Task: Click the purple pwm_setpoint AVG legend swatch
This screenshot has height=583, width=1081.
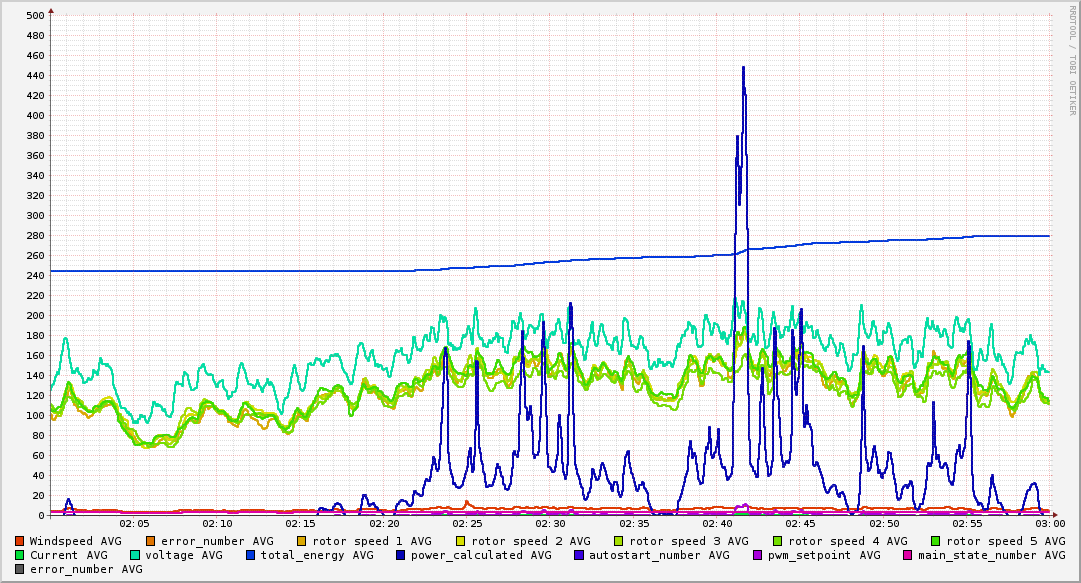Action: coord(758,555)
